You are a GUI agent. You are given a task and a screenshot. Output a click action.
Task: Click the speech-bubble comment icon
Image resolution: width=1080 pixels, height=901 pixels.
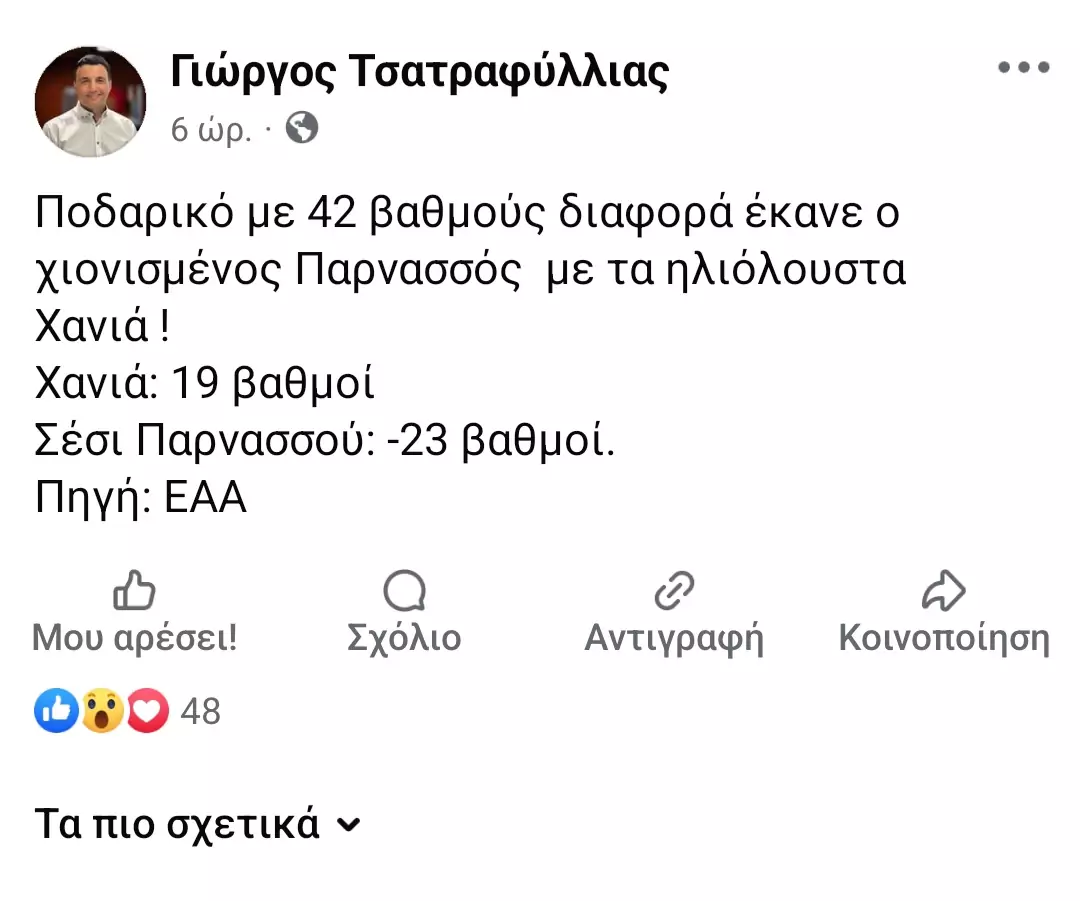pyautogui.click(x=404, y=591)
